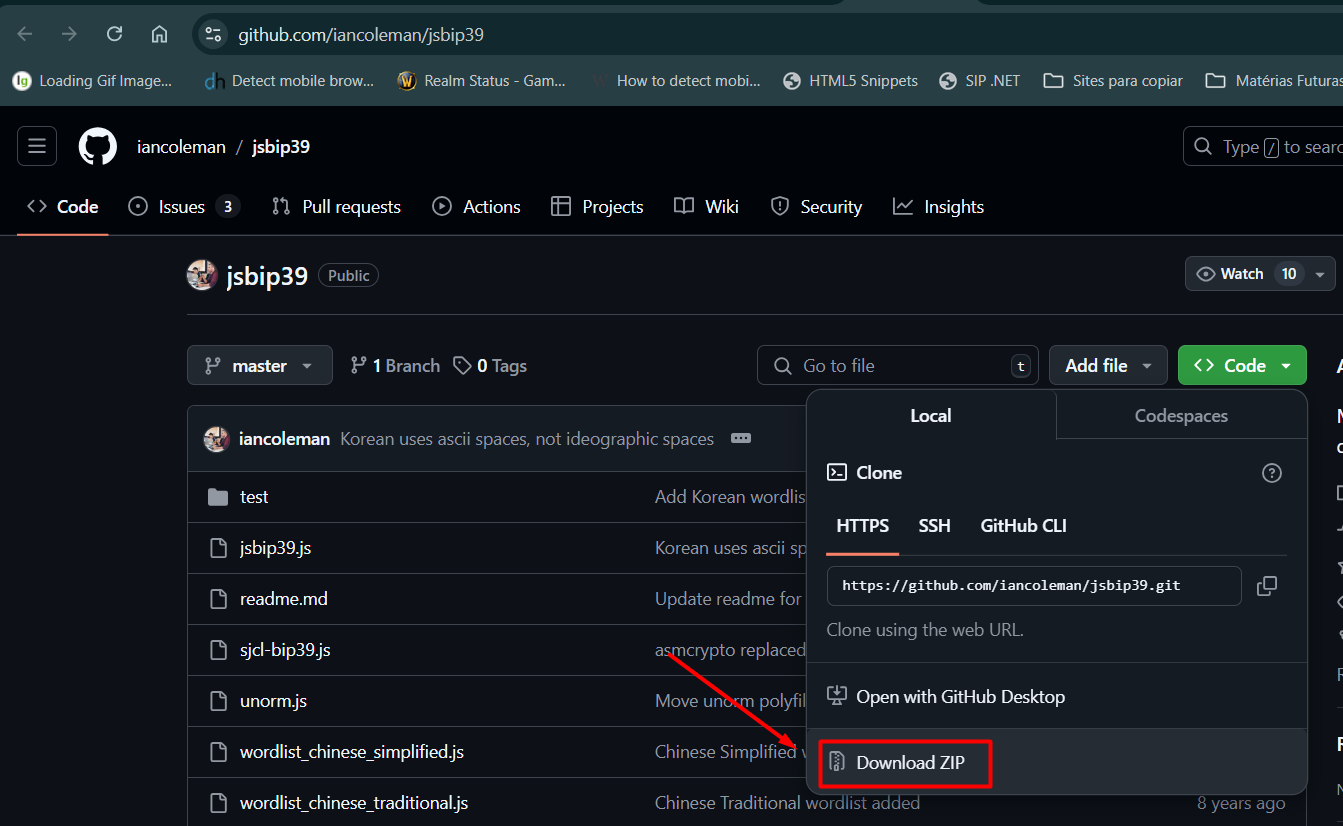Viewport: 1343px width, 826px height.
Task: Click the file icon beside jsbip39.js
Action: (x=218, y=548)
